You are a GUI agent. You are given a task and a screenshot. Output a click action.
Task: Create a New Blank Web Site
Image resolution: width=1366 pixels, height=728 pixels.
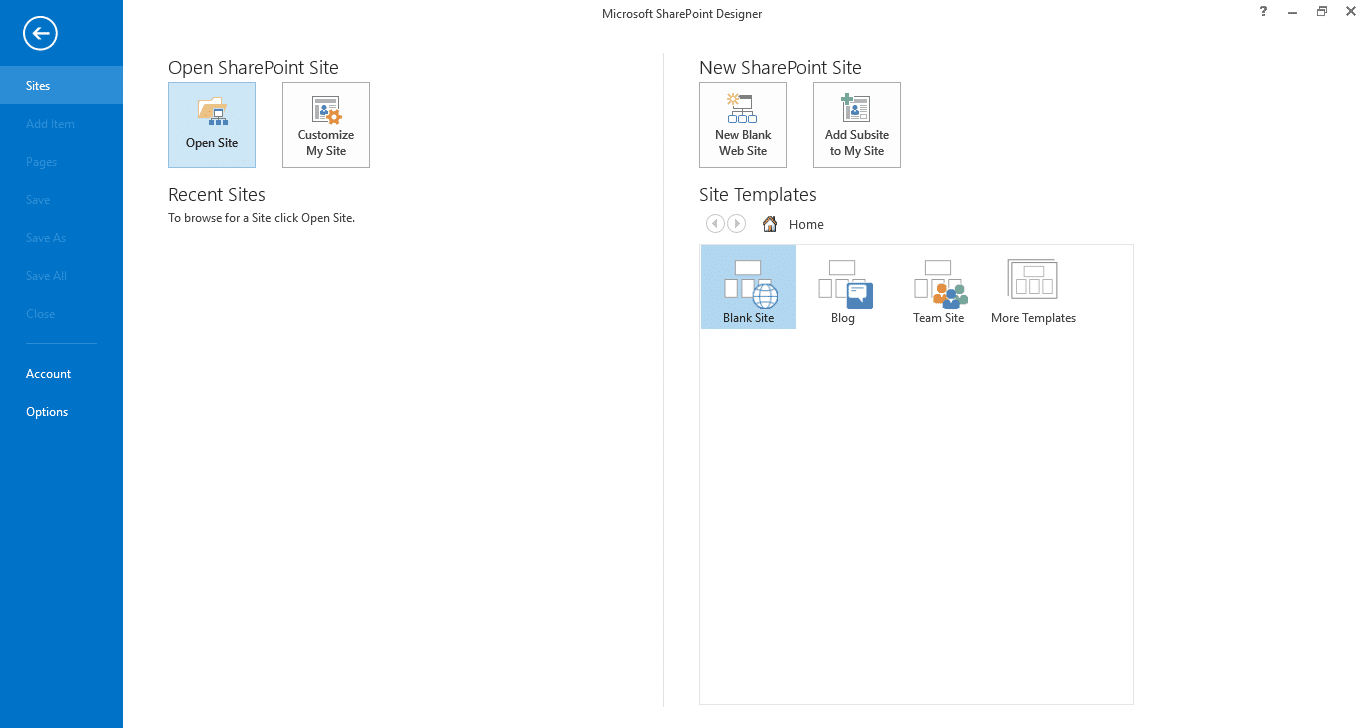point(743,125)
